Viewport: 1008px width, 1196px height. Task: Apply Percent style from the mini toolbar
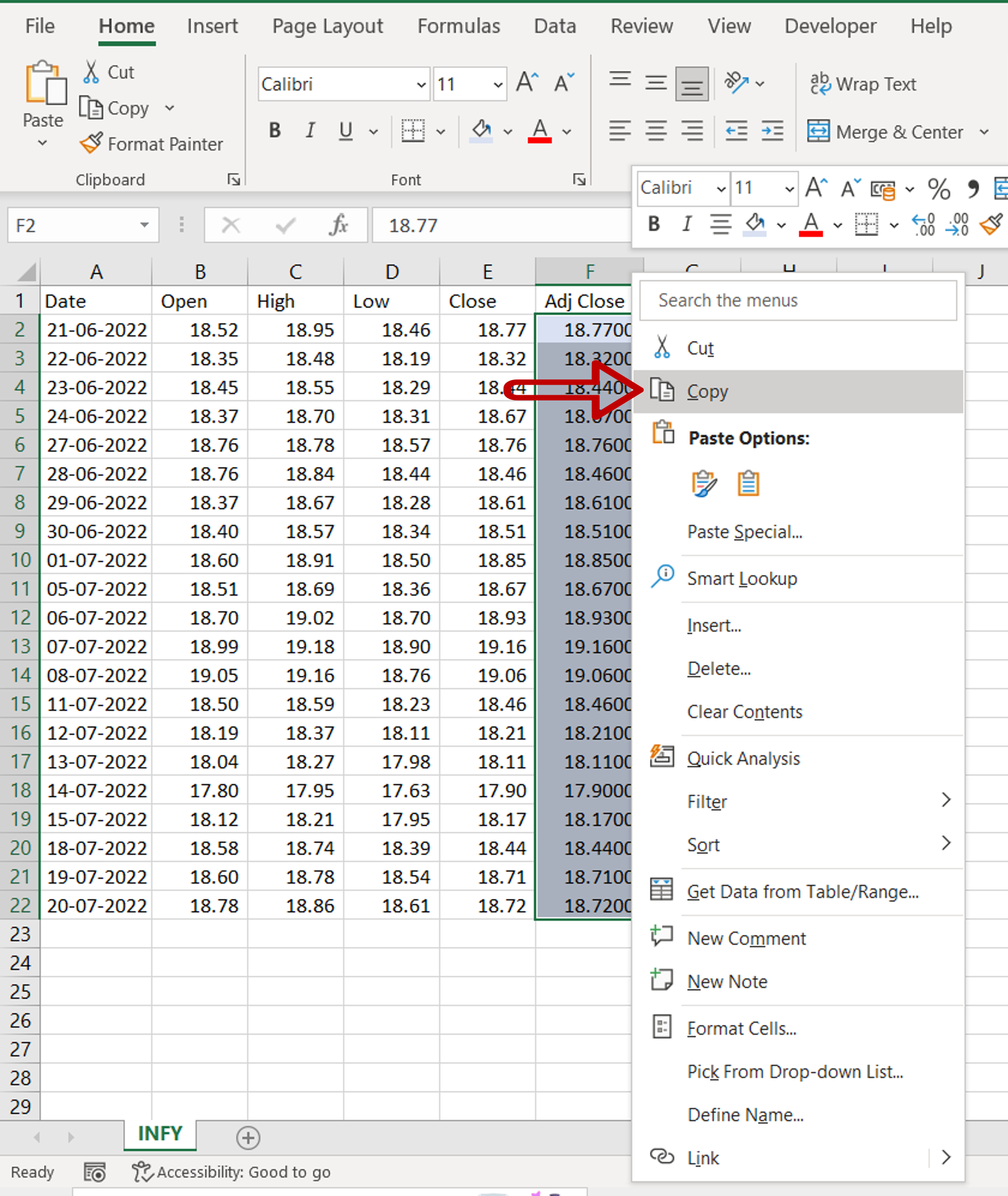pyautogui.click(x=938, y=188)
